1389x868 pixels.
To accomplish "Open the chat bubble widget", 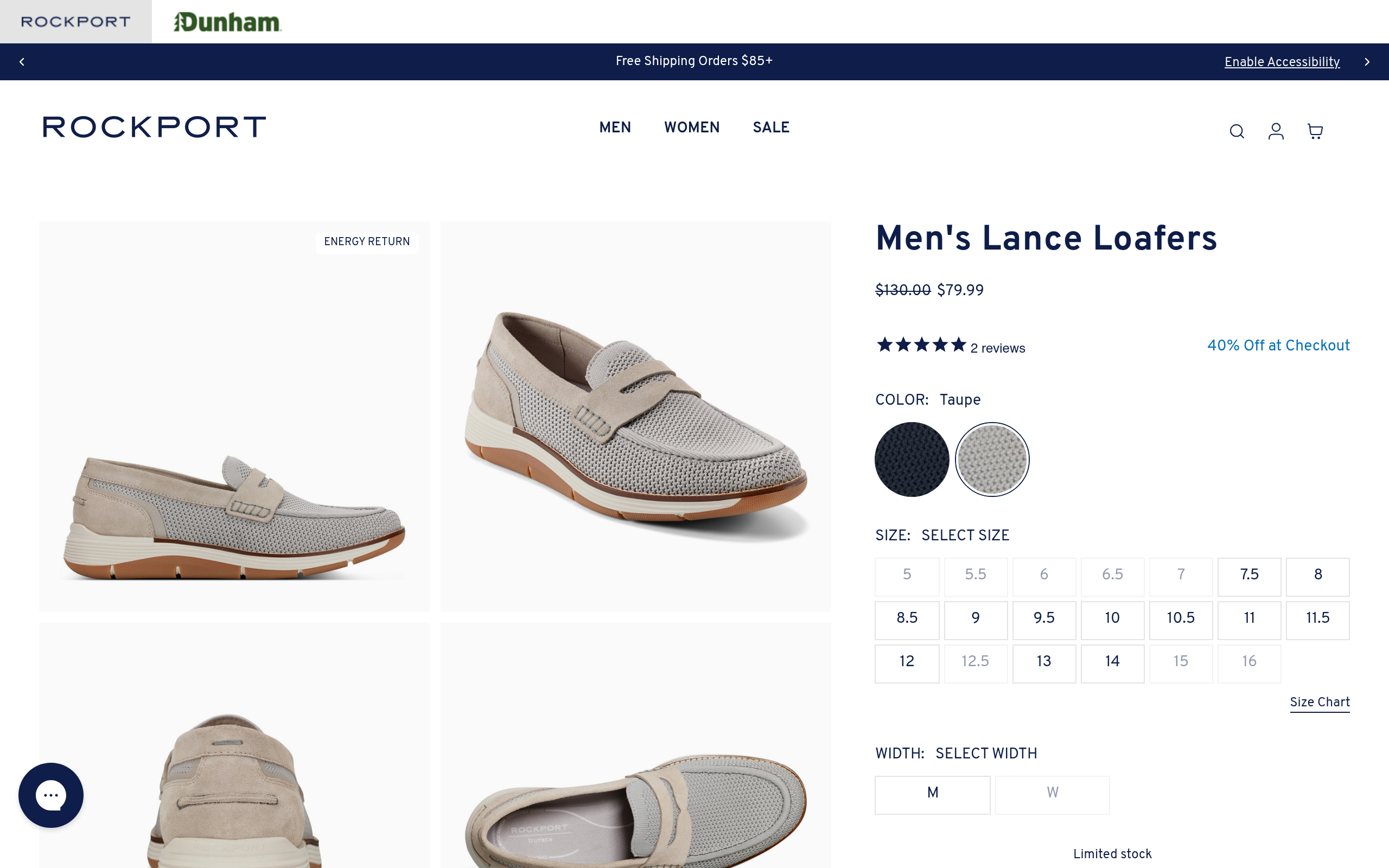I will tap(51, 795).
